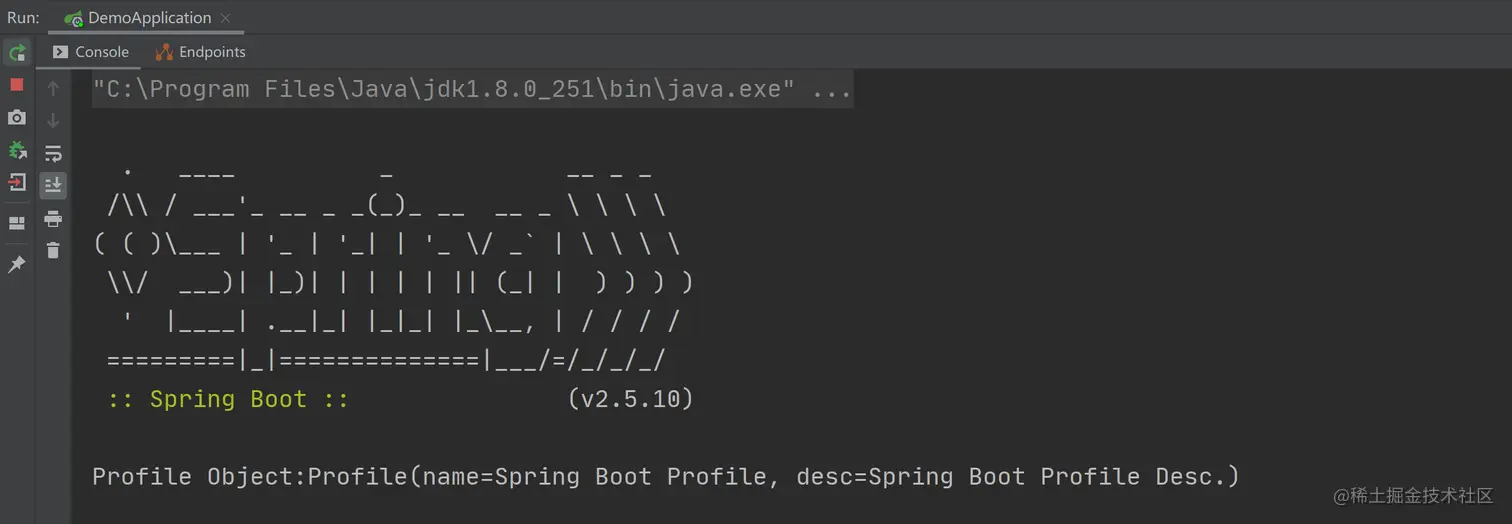Toggle soft-wrap in console
Image resolution: width=1512 pixels, height=524 pixels.
53,153
